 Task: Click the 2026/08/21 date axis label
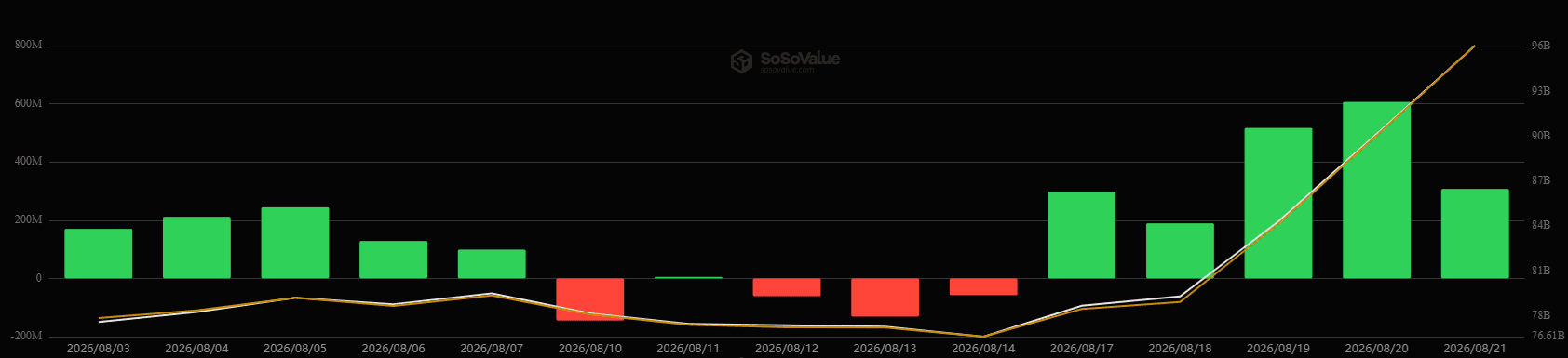coord(1475,349)
